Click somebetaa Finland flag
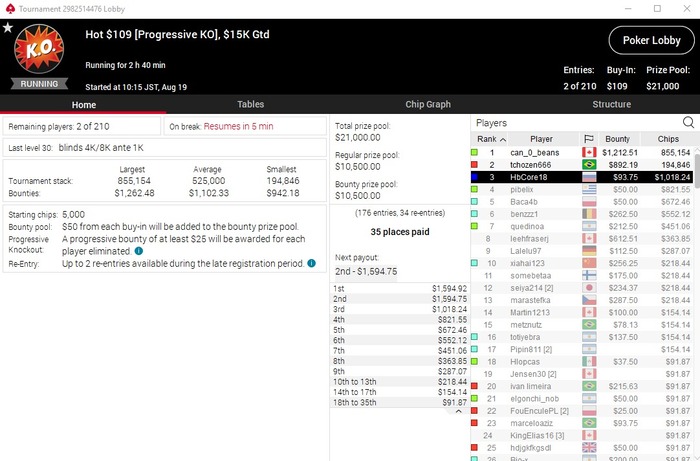The width and height of the screenshot is (700, 461). pyautogui.click(x=589, y=275)
